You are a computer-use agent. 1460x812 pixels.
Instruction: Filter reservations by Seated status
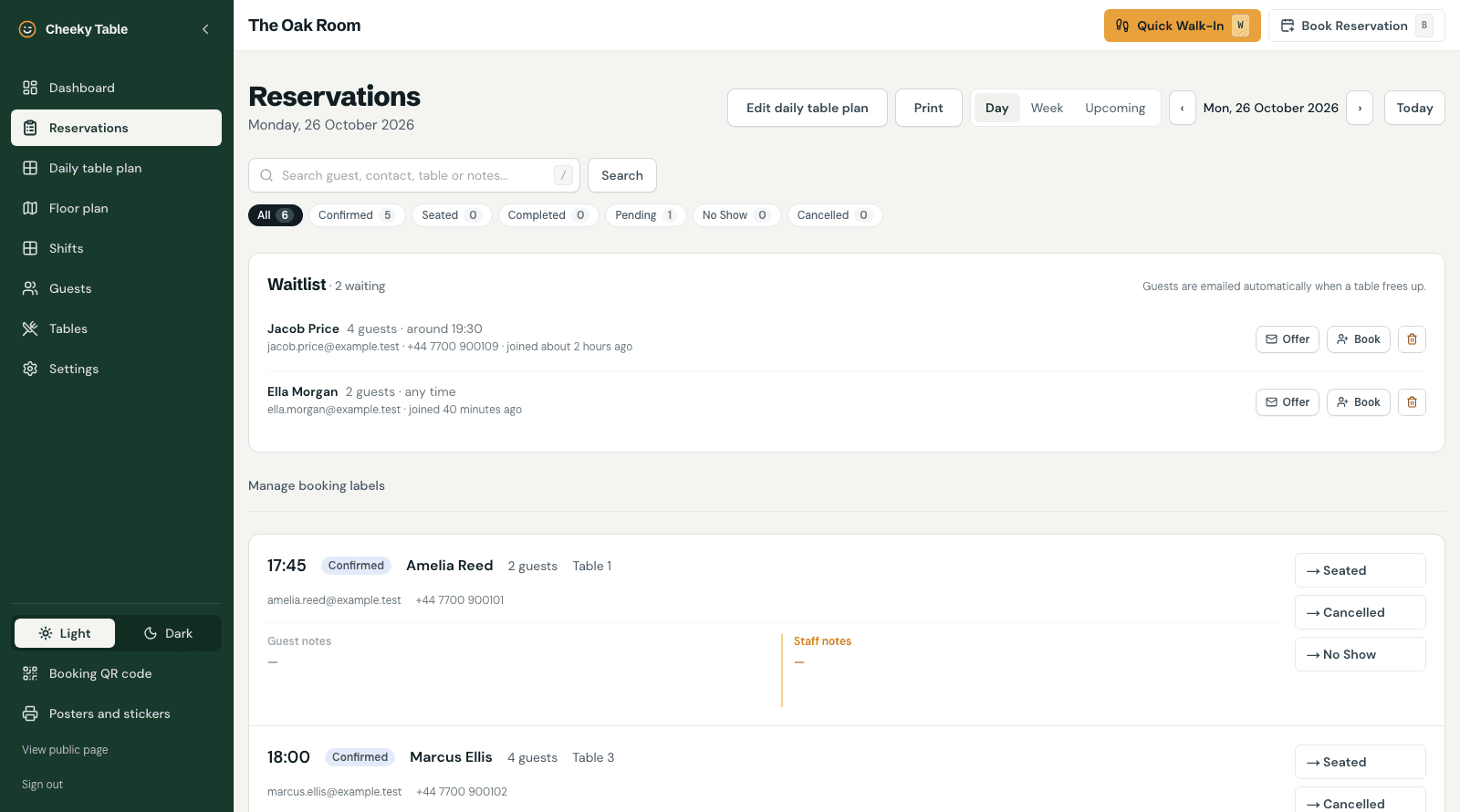point(452,215)
